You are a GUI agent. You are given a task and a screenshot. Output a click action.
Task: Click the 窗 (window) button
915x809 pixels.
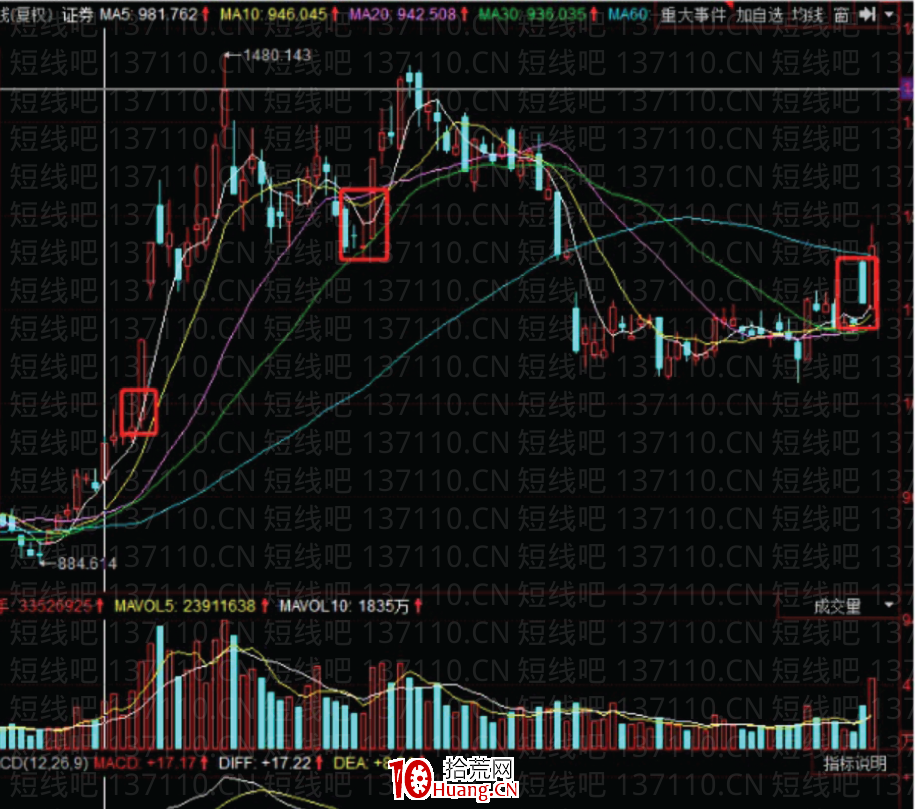point(841,15)
